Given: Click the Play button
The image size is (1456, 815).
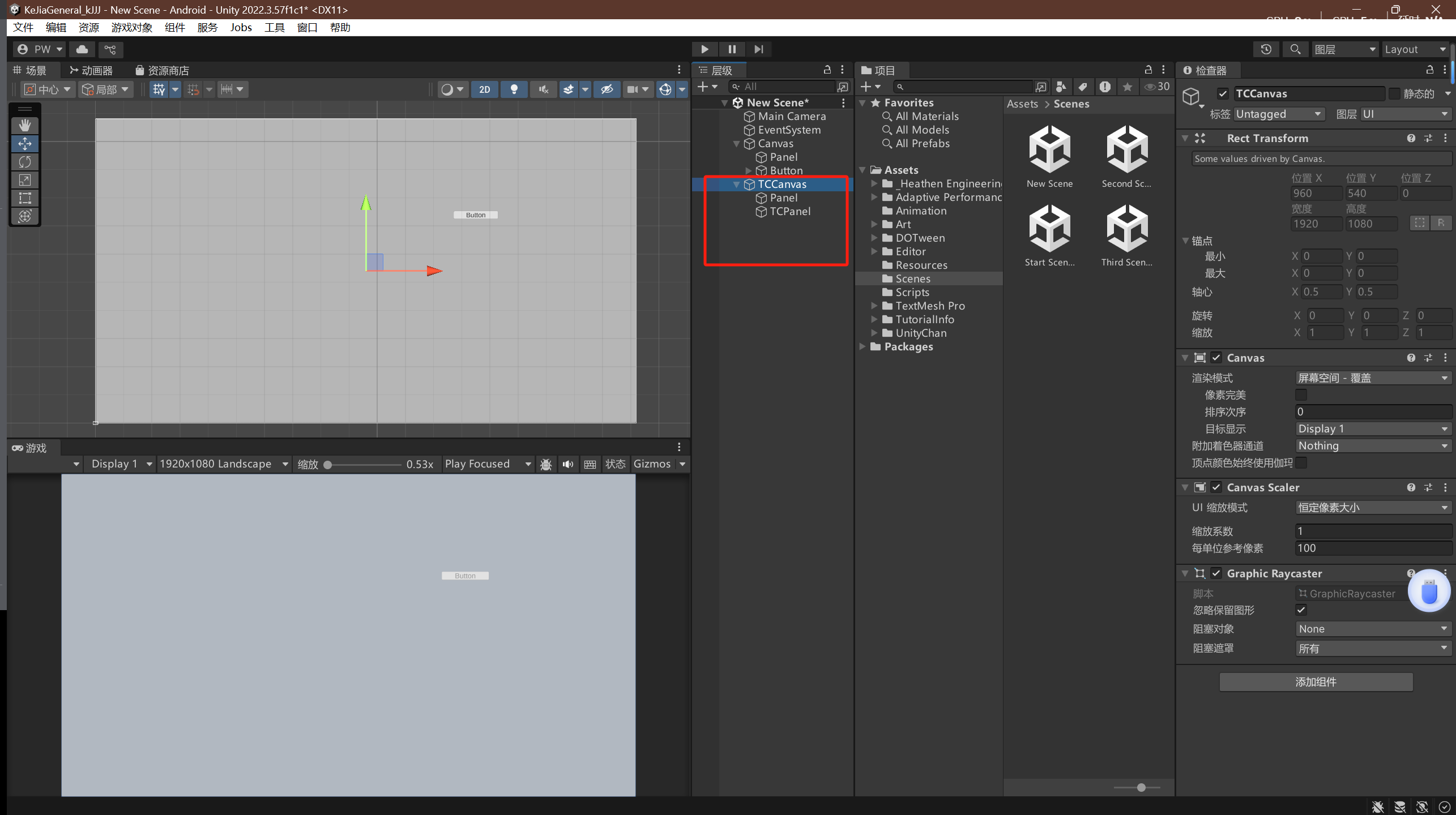Looking at the screenshot, I should [704, 49].
